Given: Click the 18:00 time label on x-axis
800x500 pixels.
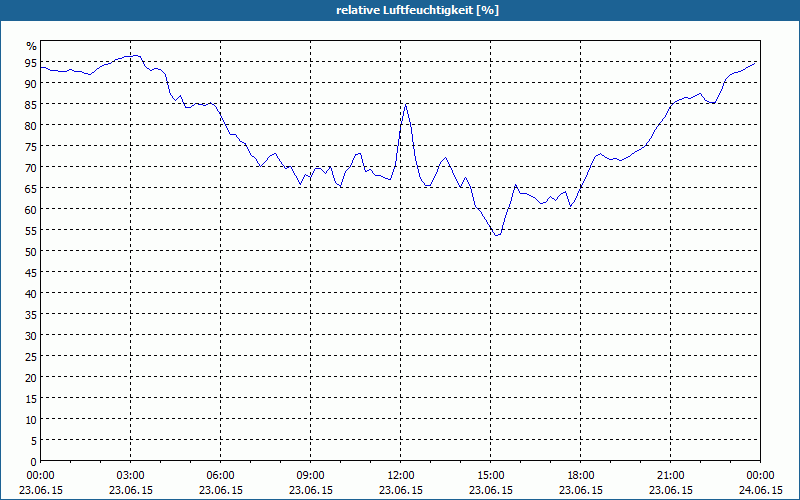Looking at the screenshot, I should (581, 476).
